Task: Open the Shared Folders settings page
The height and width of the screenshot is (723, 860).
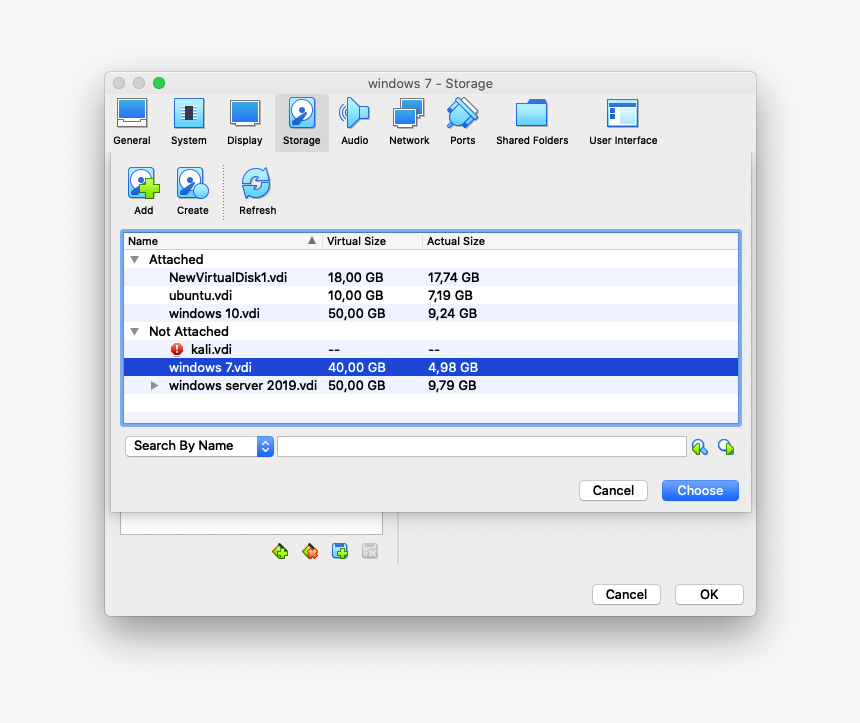Action: coord(531,120)
